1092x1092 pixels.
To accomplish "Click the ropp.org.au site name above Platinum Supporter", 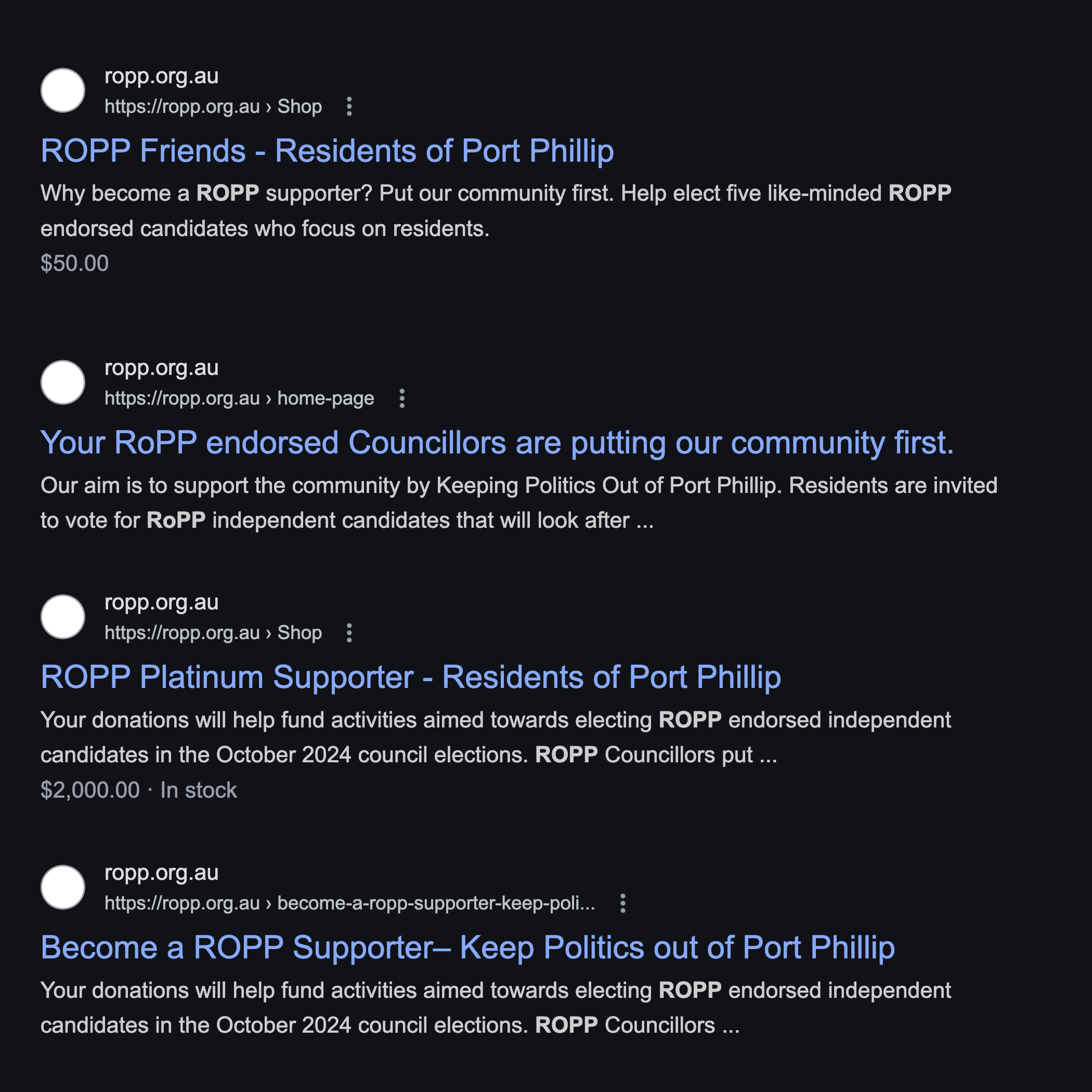I will (162, 603).
